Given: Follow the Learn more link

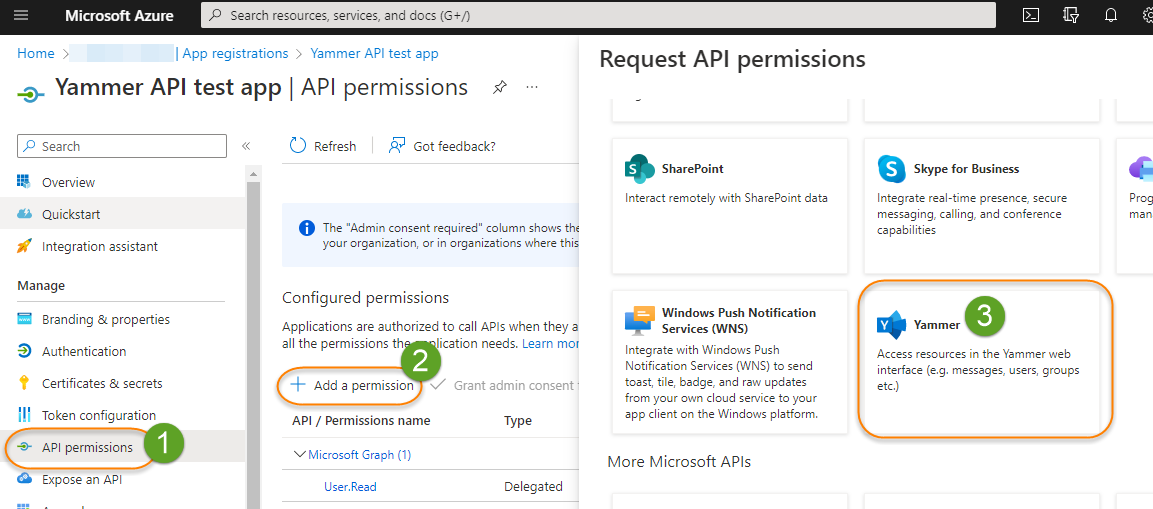Looking at the screenshot, I should [x=550, y=344].
